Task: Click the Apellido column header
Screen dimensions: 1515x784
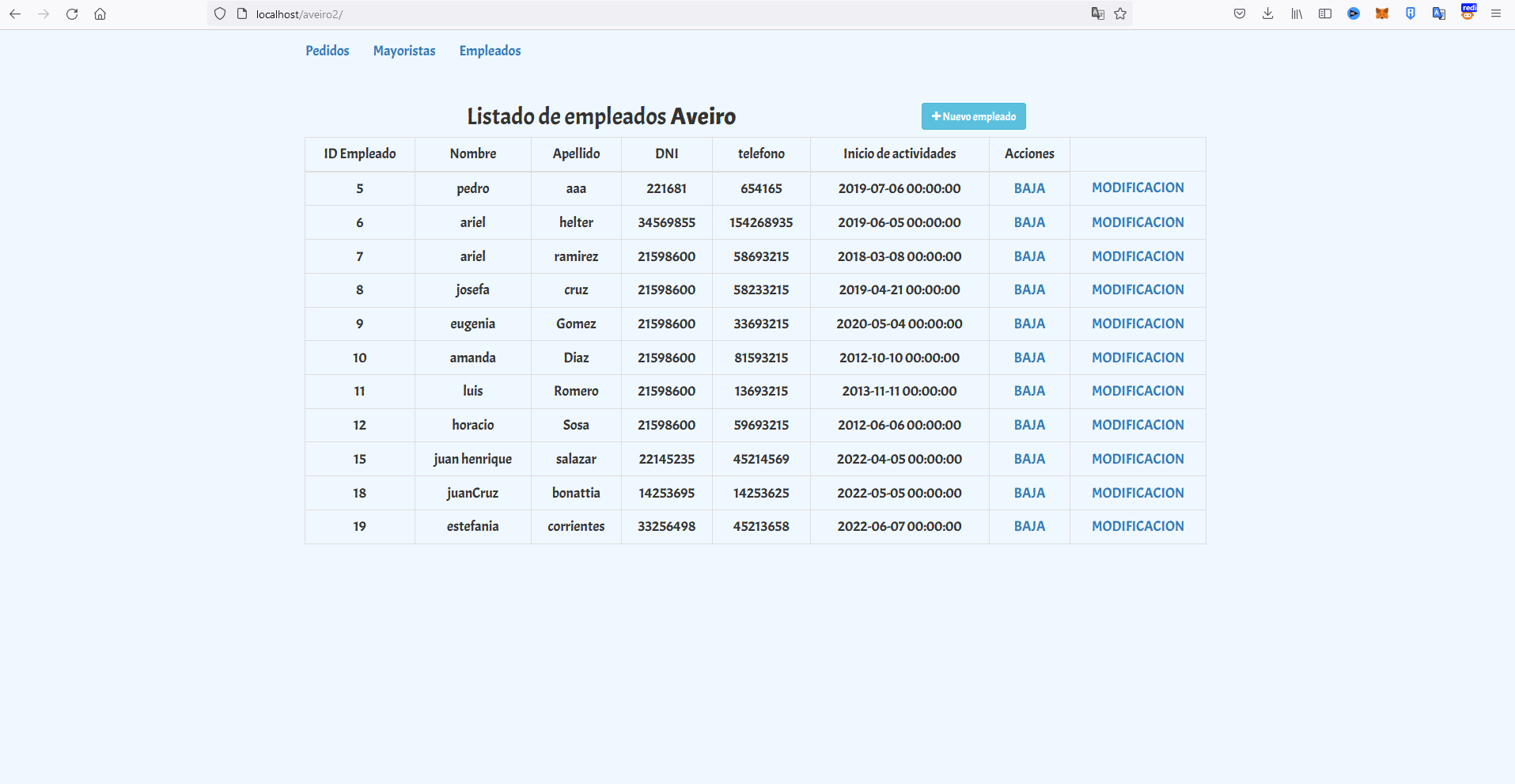Action: pos(576,153)
